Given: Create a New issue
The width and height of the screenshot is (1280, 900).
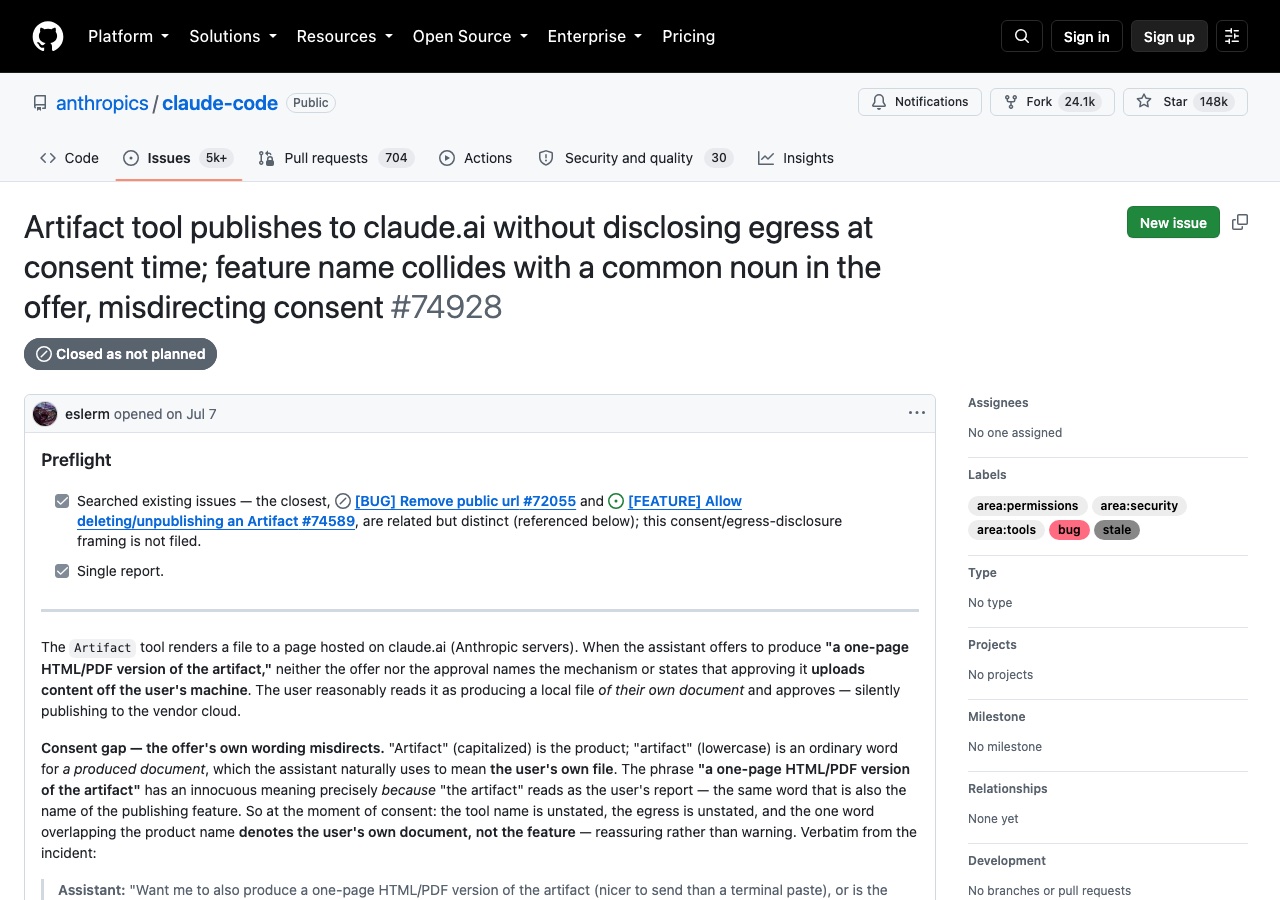Looking at the screenshot, I should pyautogui.click(x=1173, y=222).
